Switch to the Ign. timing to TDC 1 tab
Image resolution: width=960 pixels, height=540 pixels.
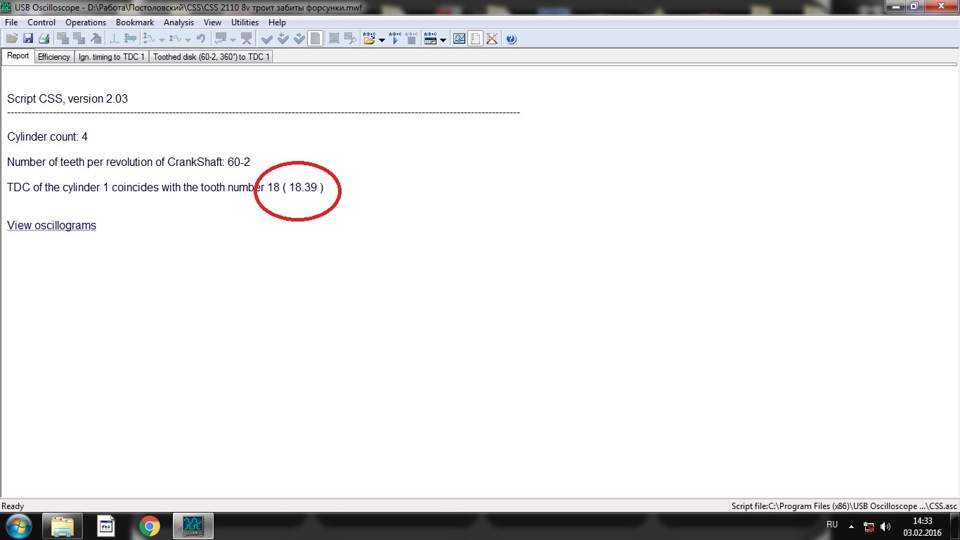pyautogui.click(x=111, y=56)
